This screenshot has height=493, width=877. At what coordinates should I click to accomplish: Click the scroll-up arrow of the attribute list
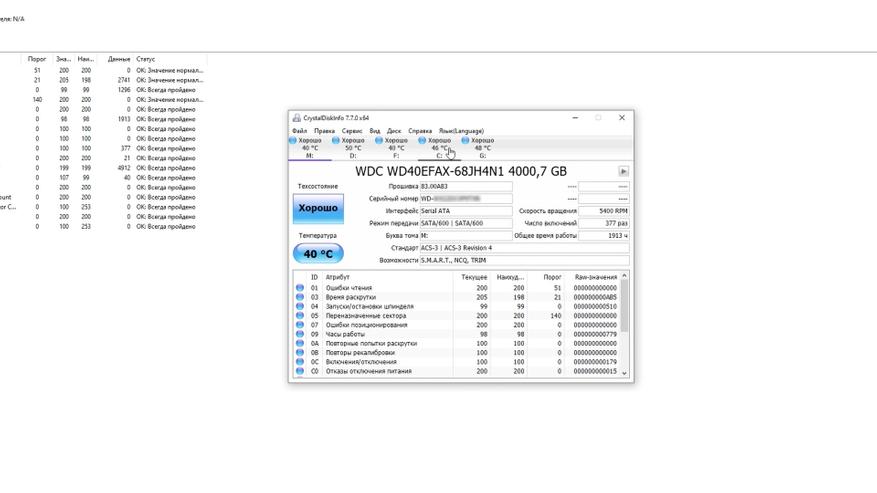tap(624, 276)
